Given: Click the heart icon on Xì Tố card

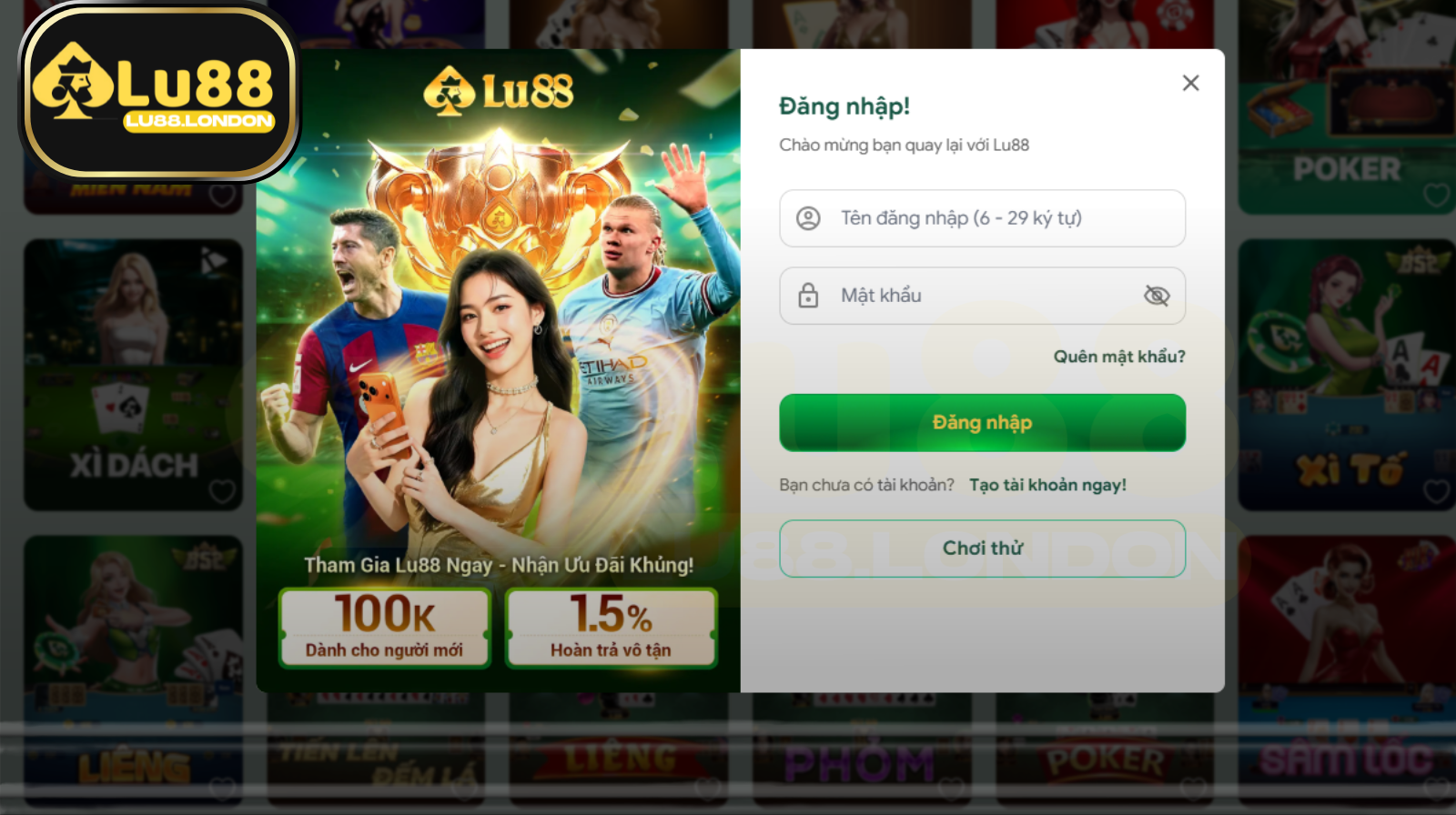Looking at the screenshot, I should [x=1436, y=491].
